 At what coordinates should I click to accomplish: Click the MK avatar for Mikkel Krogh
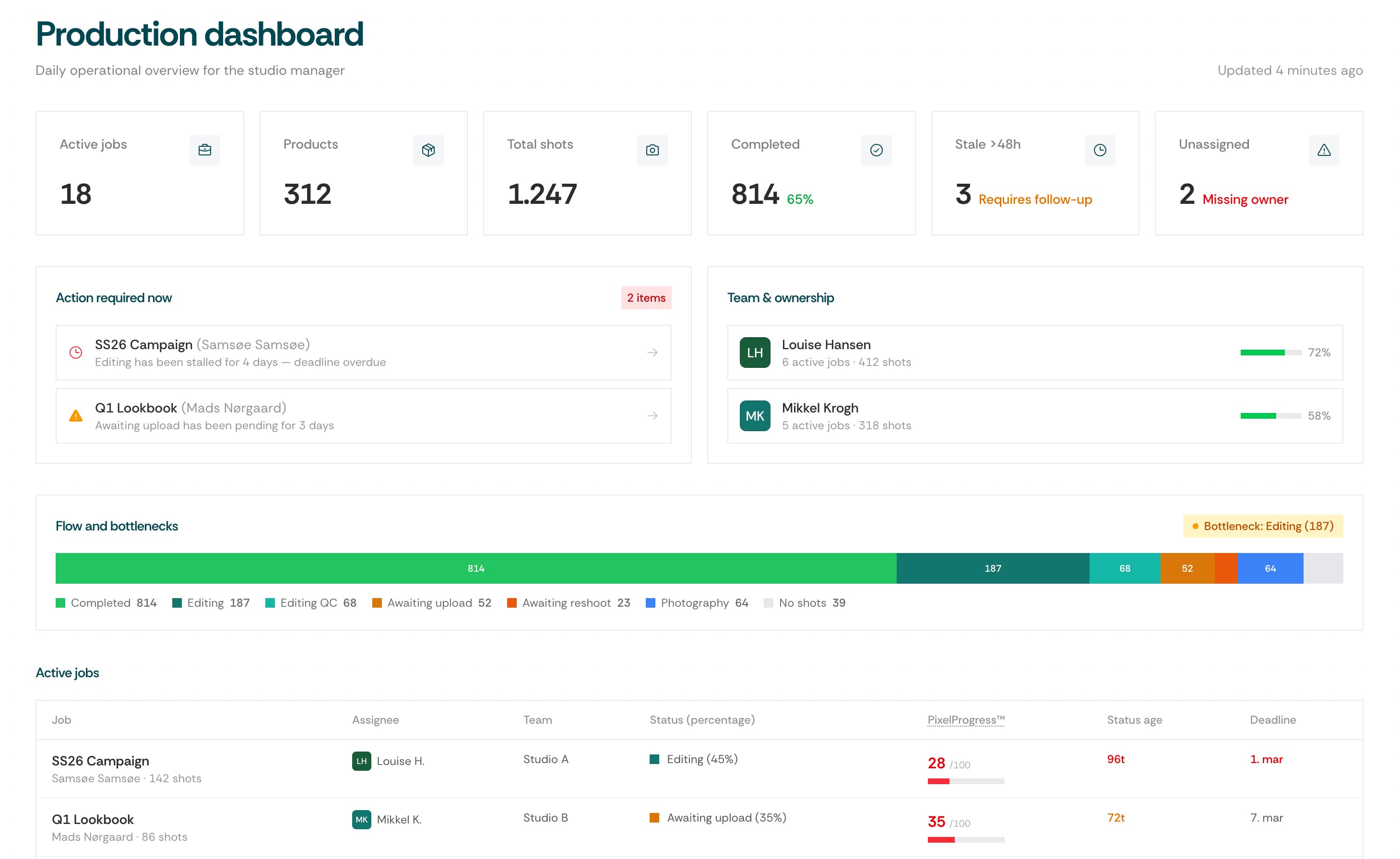[755, 416]
